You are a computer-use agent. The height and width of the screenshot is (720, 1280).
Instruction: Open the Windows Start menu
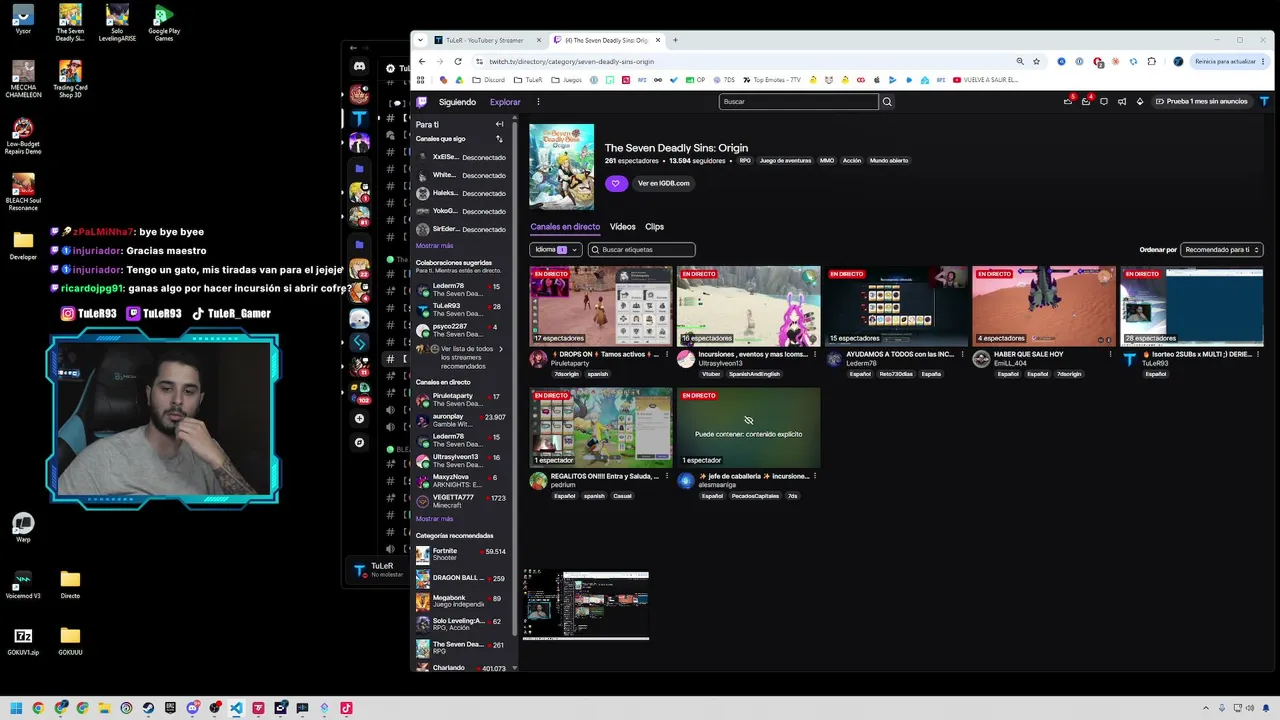16,708
